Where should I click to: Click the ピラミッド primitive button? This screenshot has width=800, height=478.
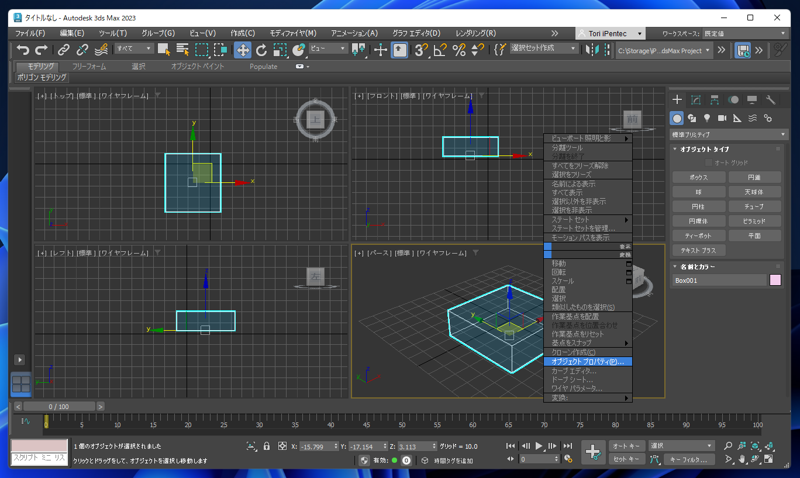[x=755, y=221]
